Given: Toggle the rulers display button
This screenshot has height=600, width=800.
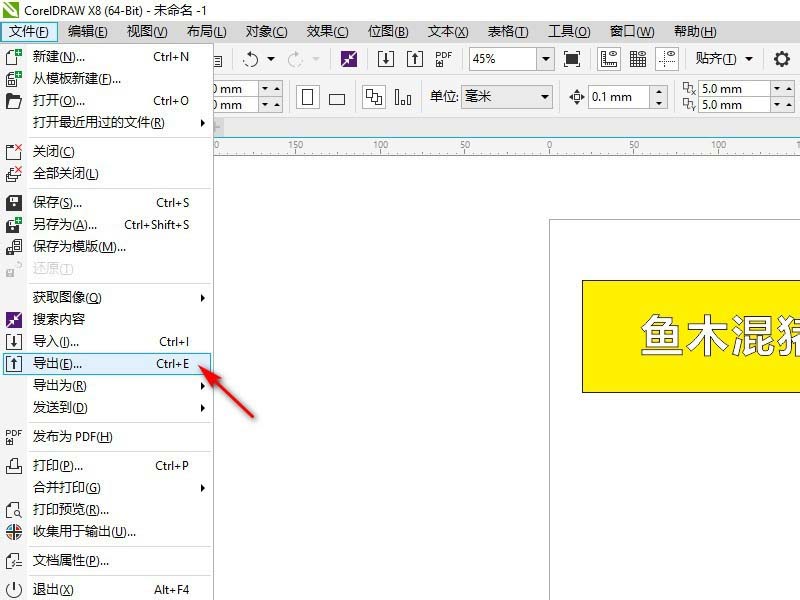Looking at the screenshot, I should coord(610,59).
